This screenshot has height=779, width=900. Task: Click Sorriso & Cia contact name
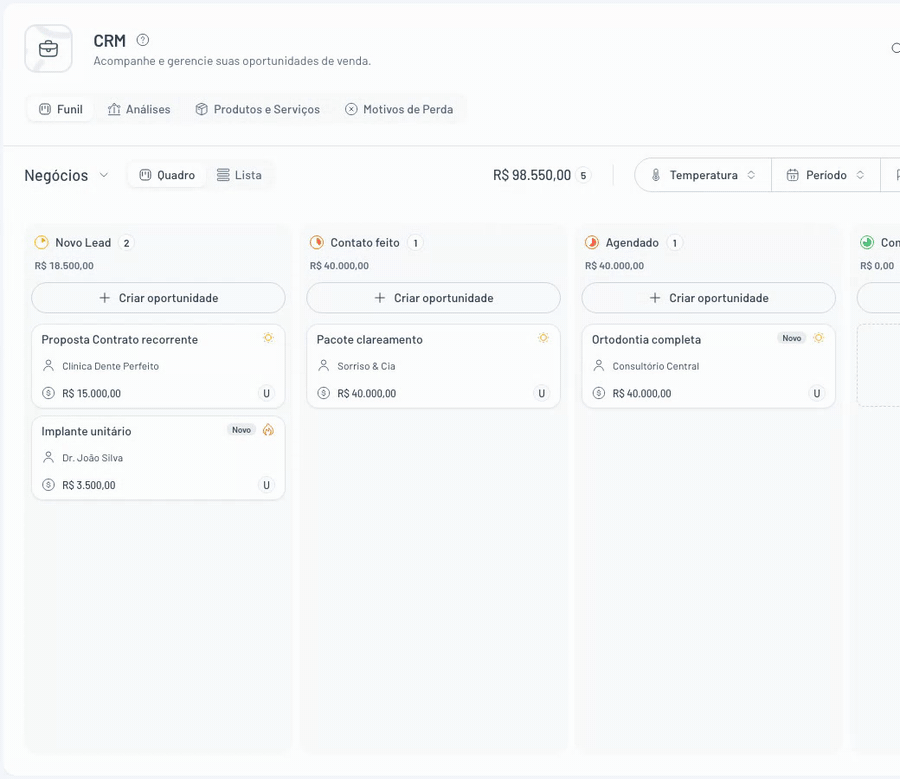click(x=366, y=366)
